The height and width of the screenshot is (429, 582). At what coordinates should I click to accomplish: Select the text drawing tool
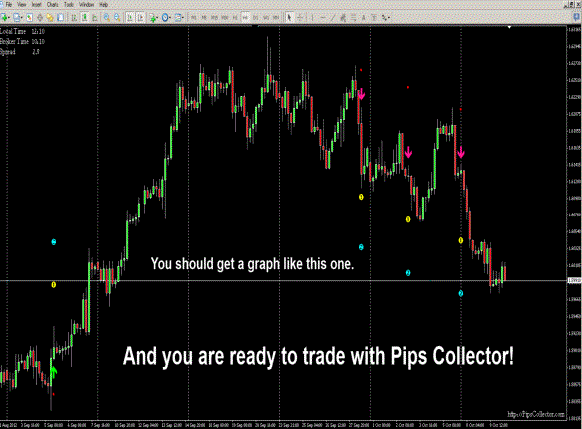(363, 17)
